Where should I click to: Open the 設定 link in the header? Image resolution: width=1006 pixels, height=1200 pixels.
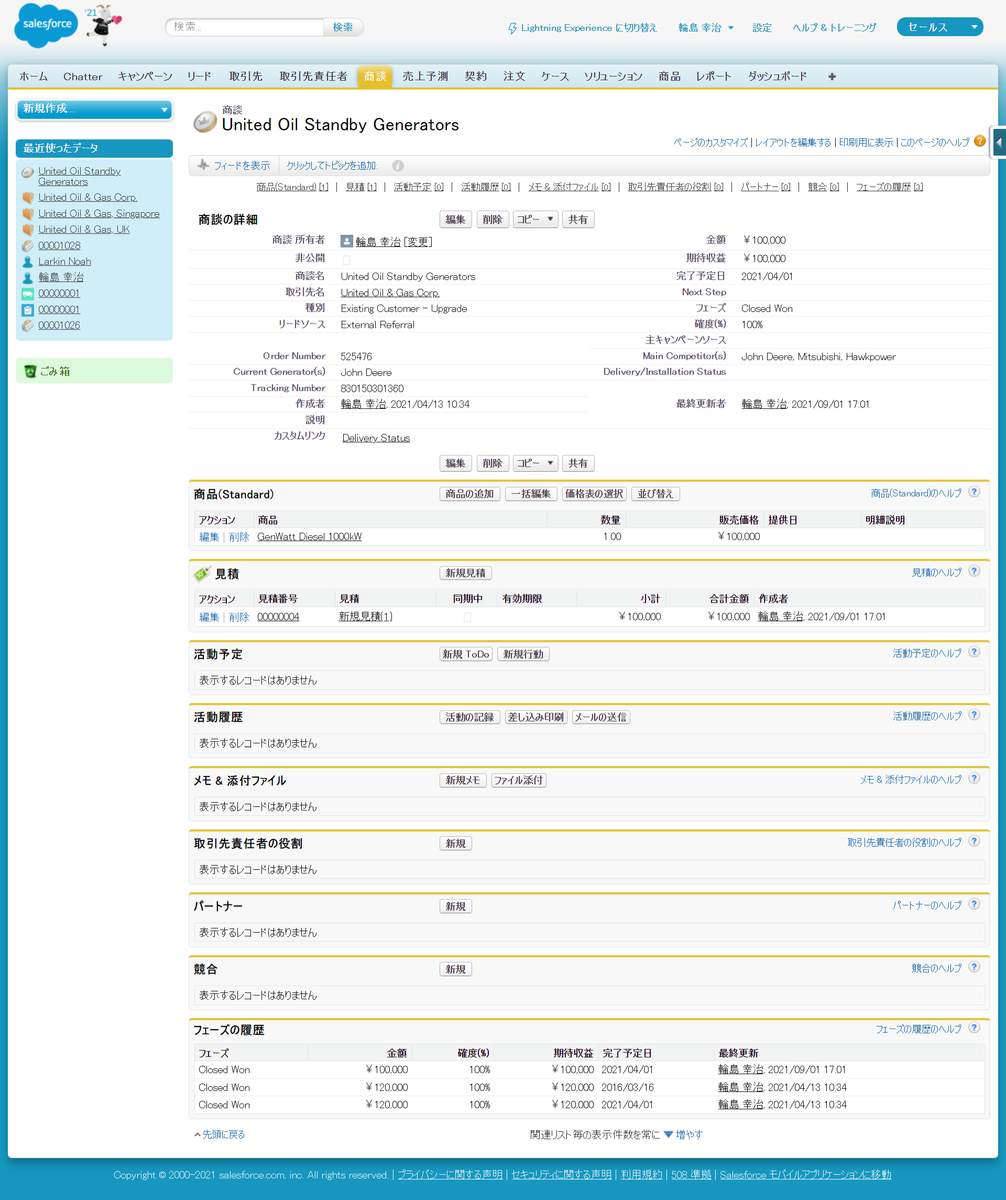pos(762,28)
